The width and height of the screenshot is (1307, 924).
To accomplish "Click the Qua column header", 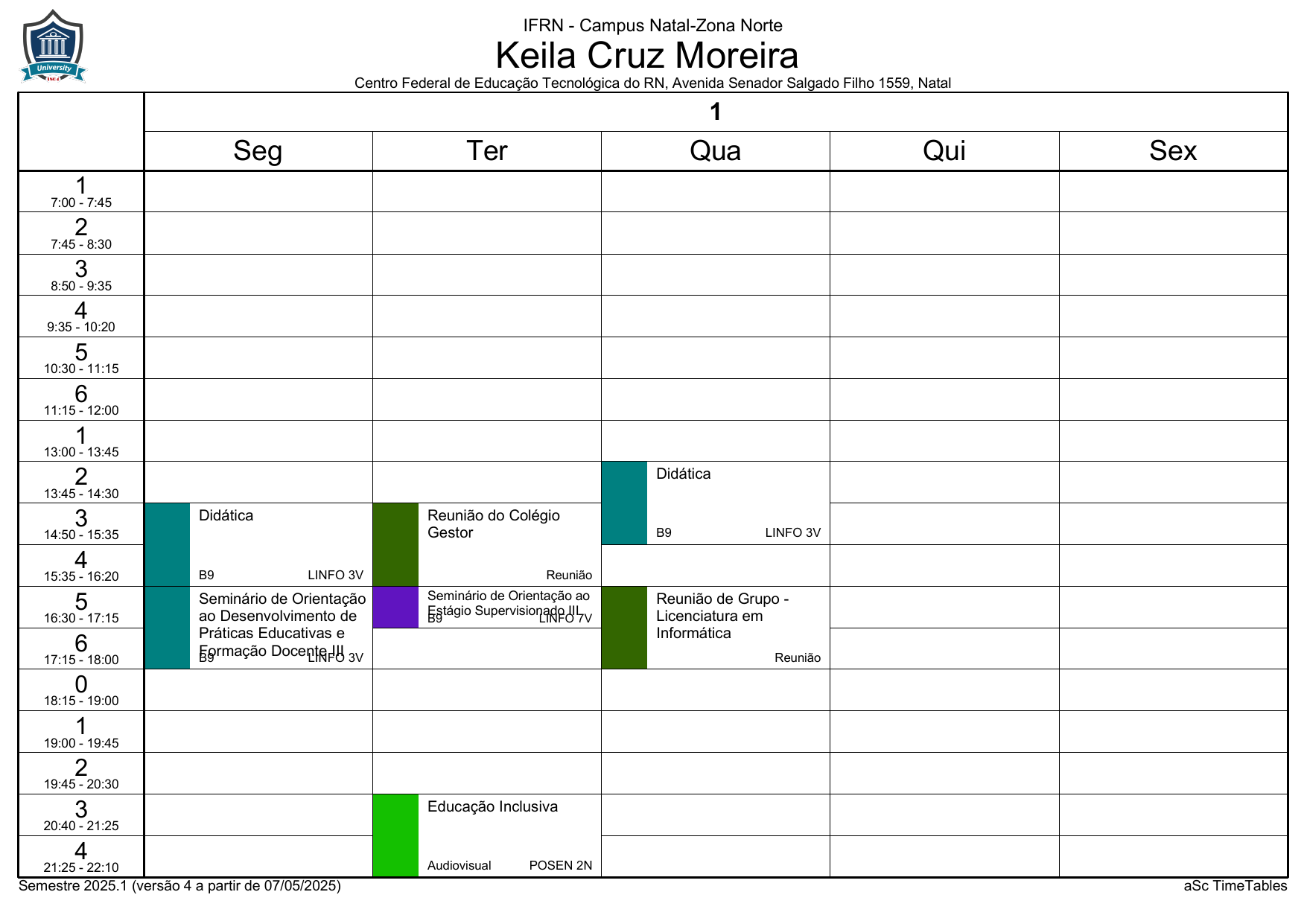I will click(715, 151).
